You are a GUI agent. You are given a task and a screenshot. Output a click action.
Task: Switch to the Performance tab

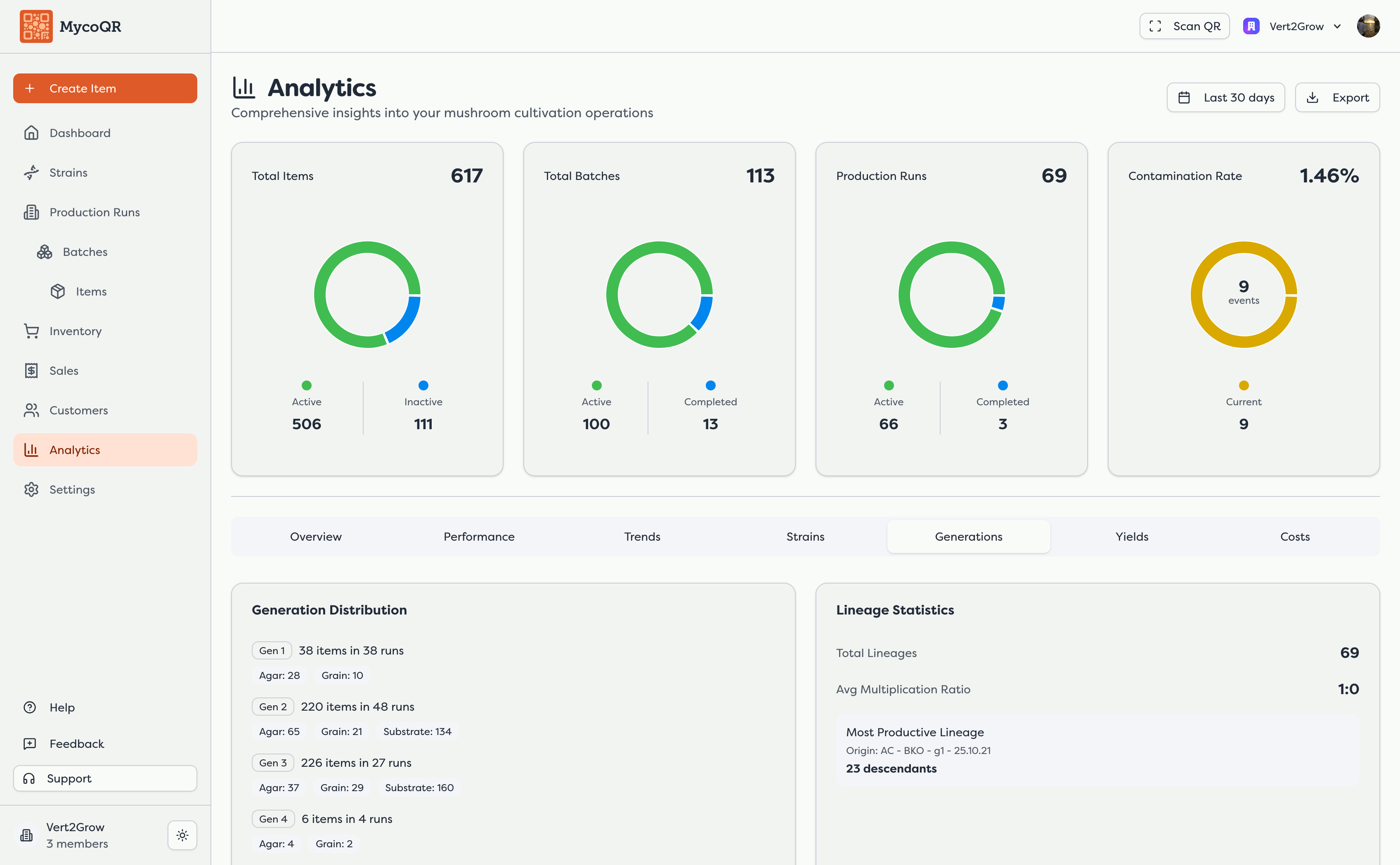tap(479, 536)
